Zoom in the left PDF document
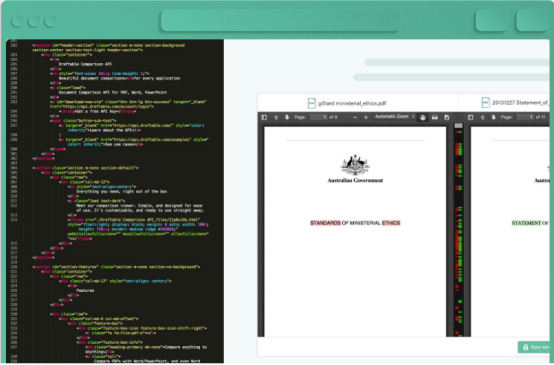 tap(366, 117)
